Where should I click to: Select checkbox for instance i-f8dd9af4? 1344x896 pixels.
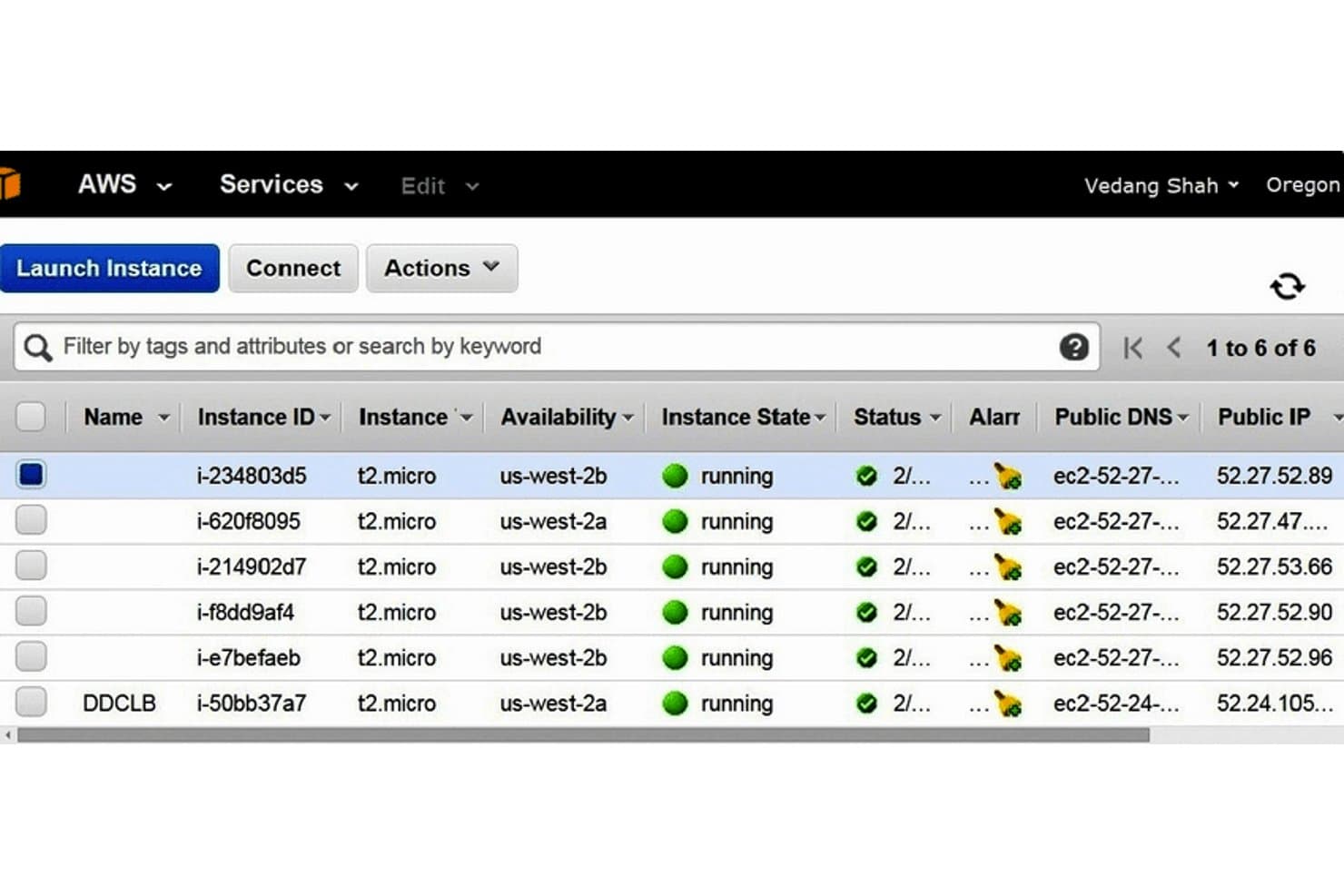(x=31, y=611)
